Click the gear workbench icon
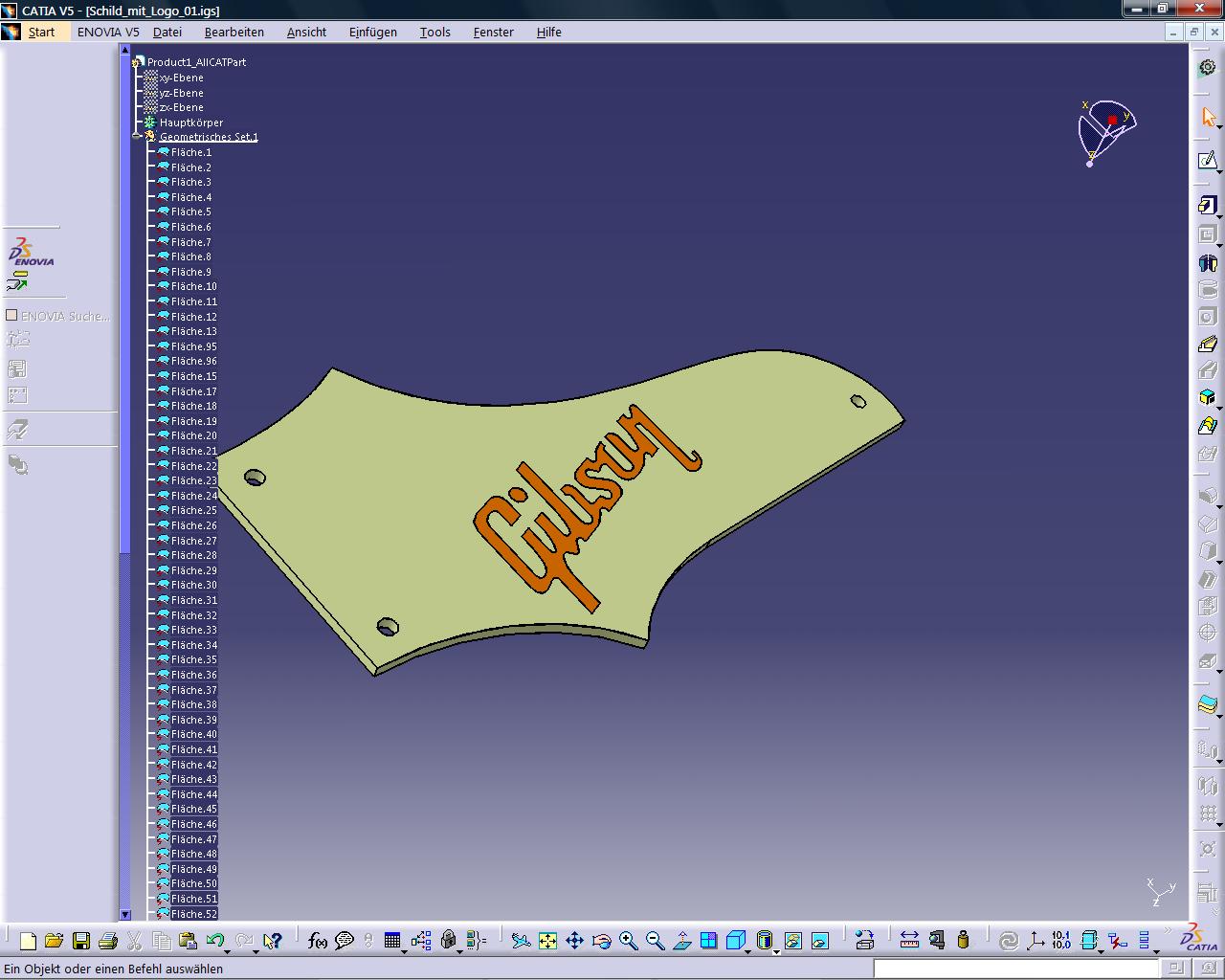This screenshot has width=1225, height=980. tap(1208, 68)
